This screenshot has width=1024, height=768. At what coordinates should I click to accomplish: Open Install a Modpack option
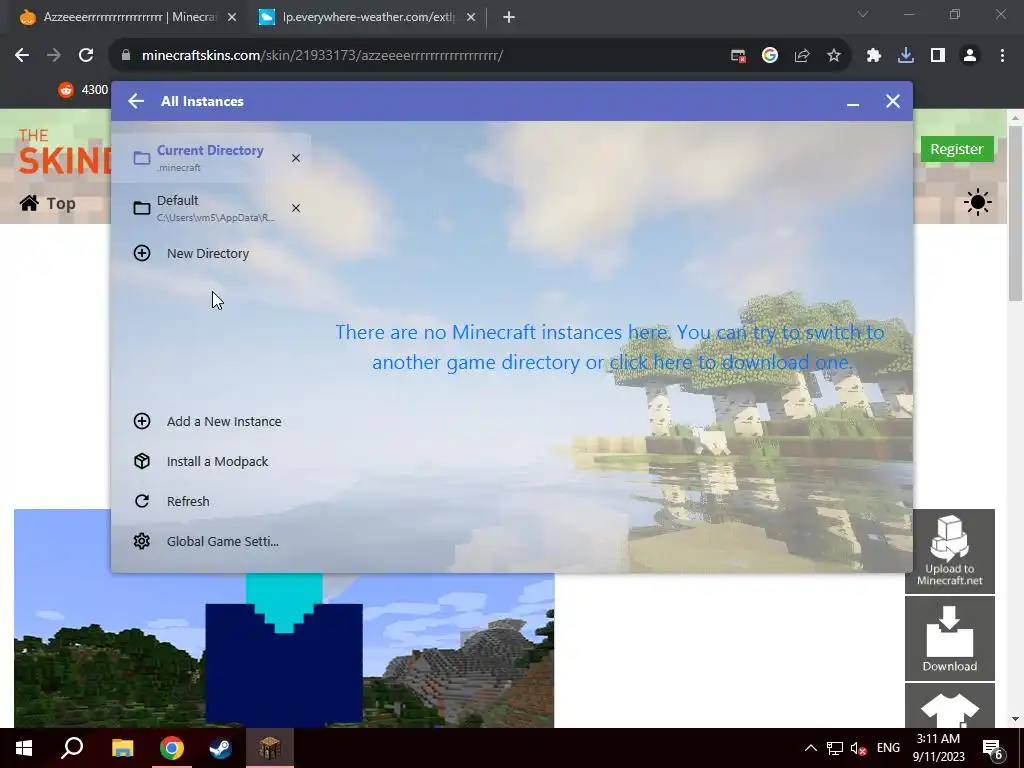(210, 461)
